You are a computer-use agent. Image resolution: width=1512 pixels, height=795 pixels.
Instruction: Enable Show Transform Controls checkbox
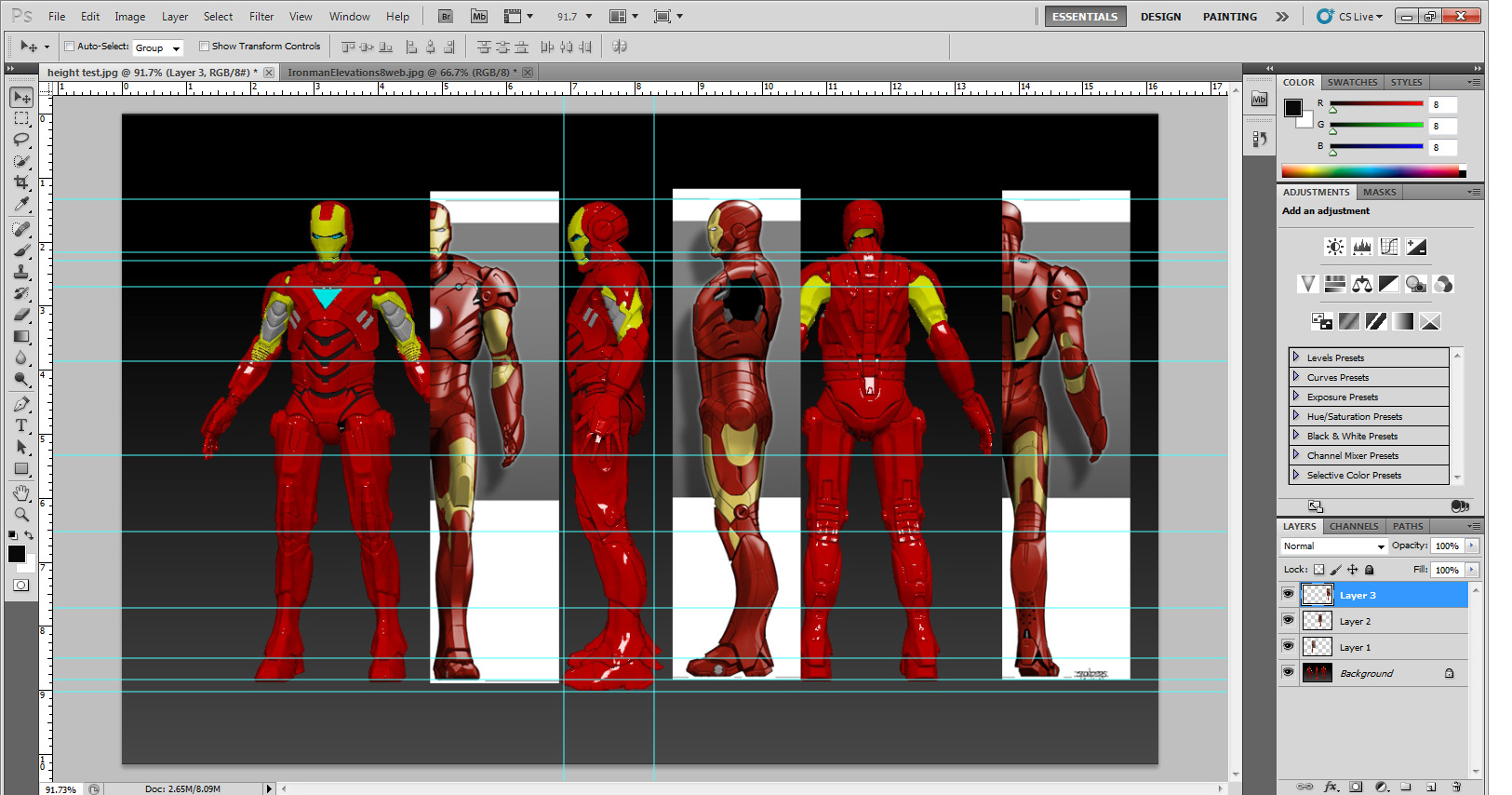(204, 46)
